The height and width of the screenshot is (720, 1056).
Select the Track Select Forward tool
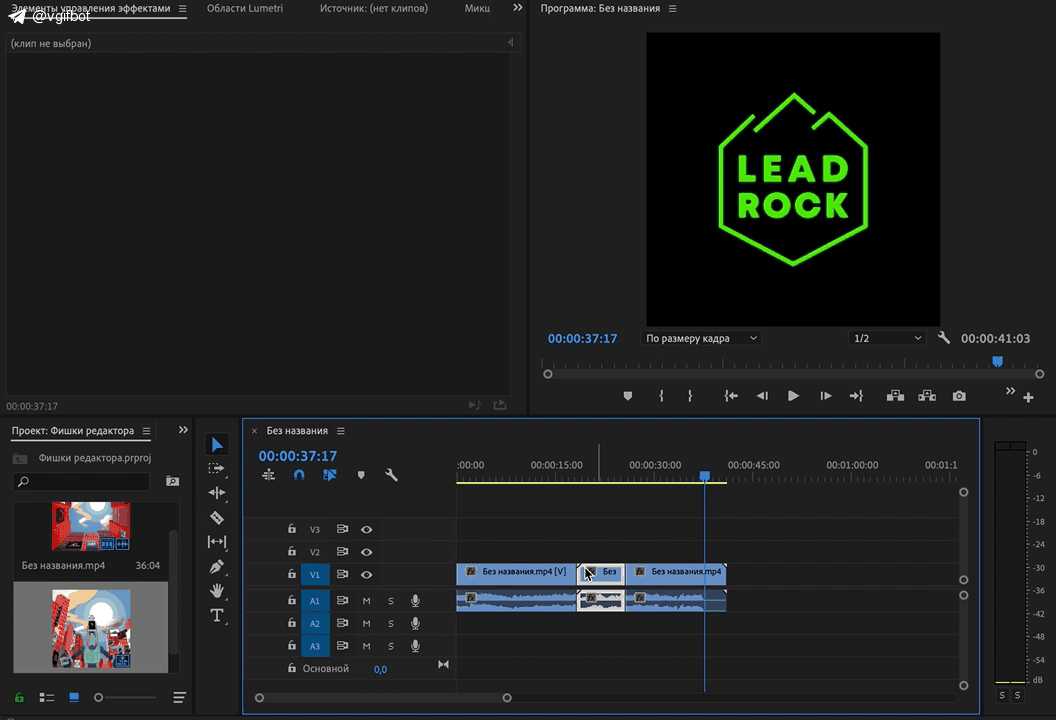click(x=217, y=469)
